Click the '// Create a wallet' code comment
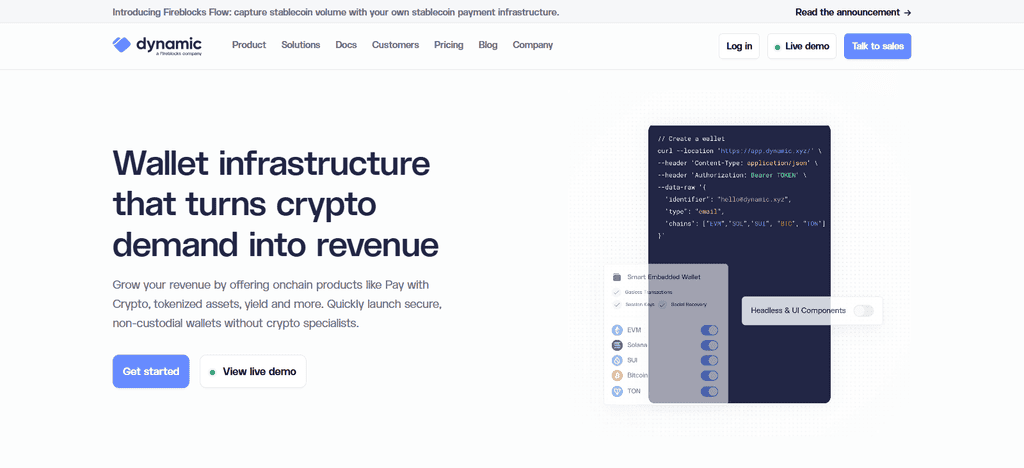The width and height of the screenshot is (1024, 468). (x=692, y=138)
